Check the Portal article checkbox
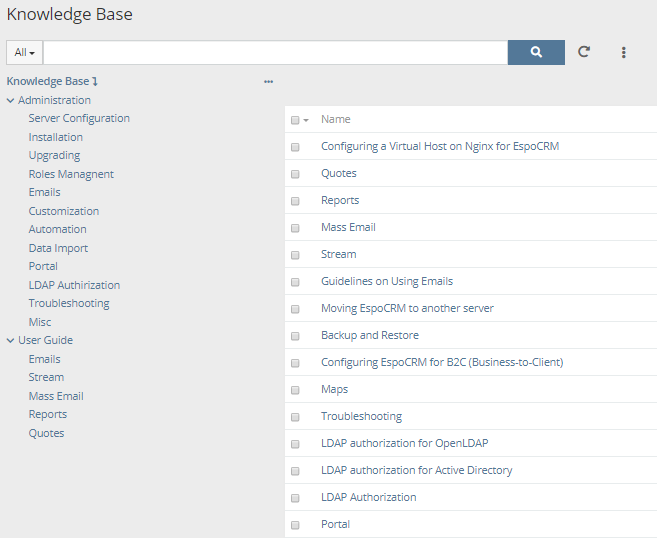 [295, 525]
